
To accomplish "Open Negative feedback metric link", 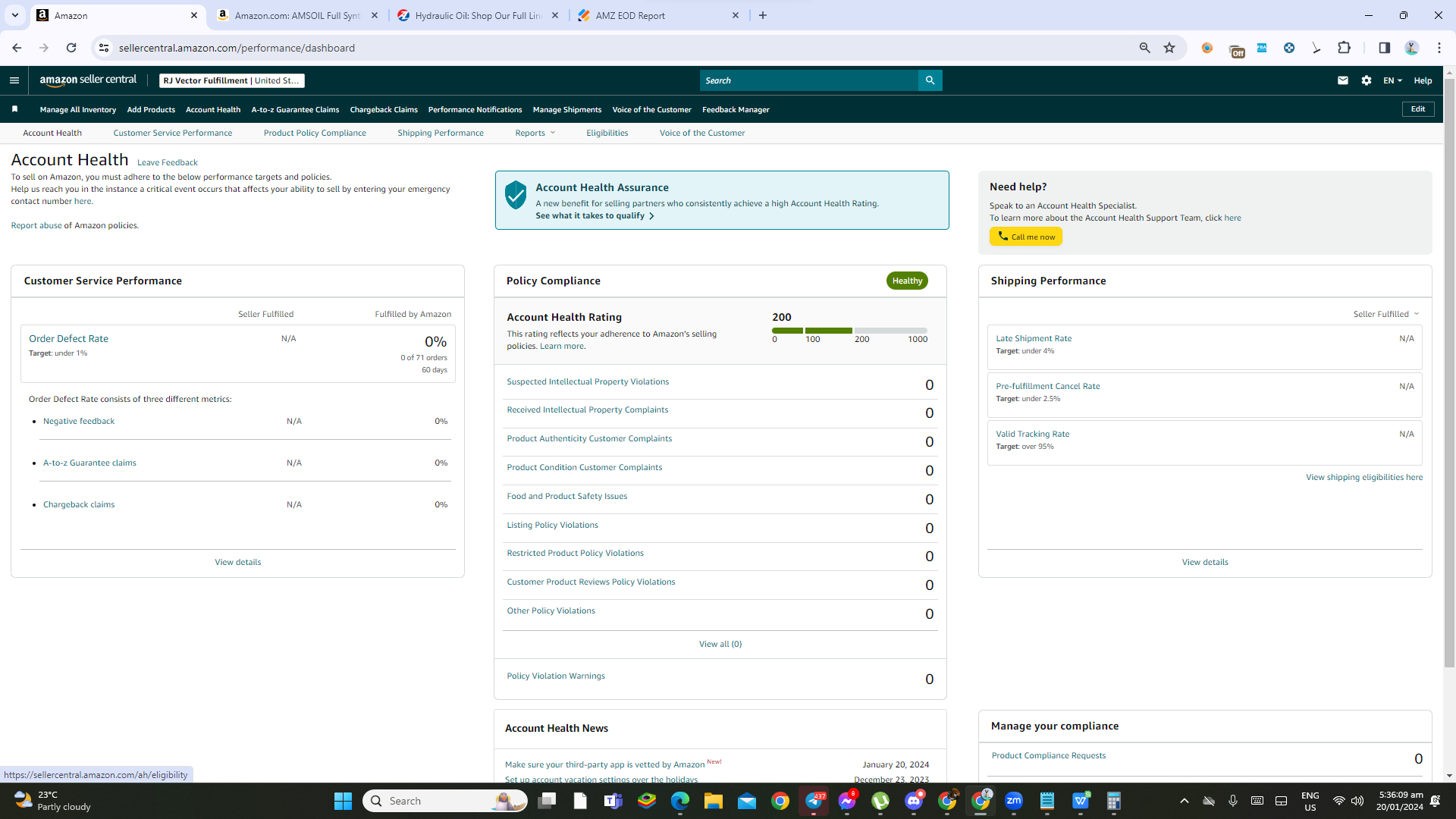I will pyautogui.click(x=79, y=421).
